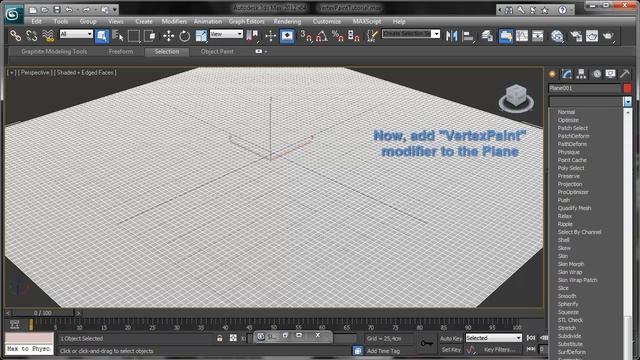Switch to the Object Paint ribbon tab
This screenshot has width=640, height=360.
(217, 51)
